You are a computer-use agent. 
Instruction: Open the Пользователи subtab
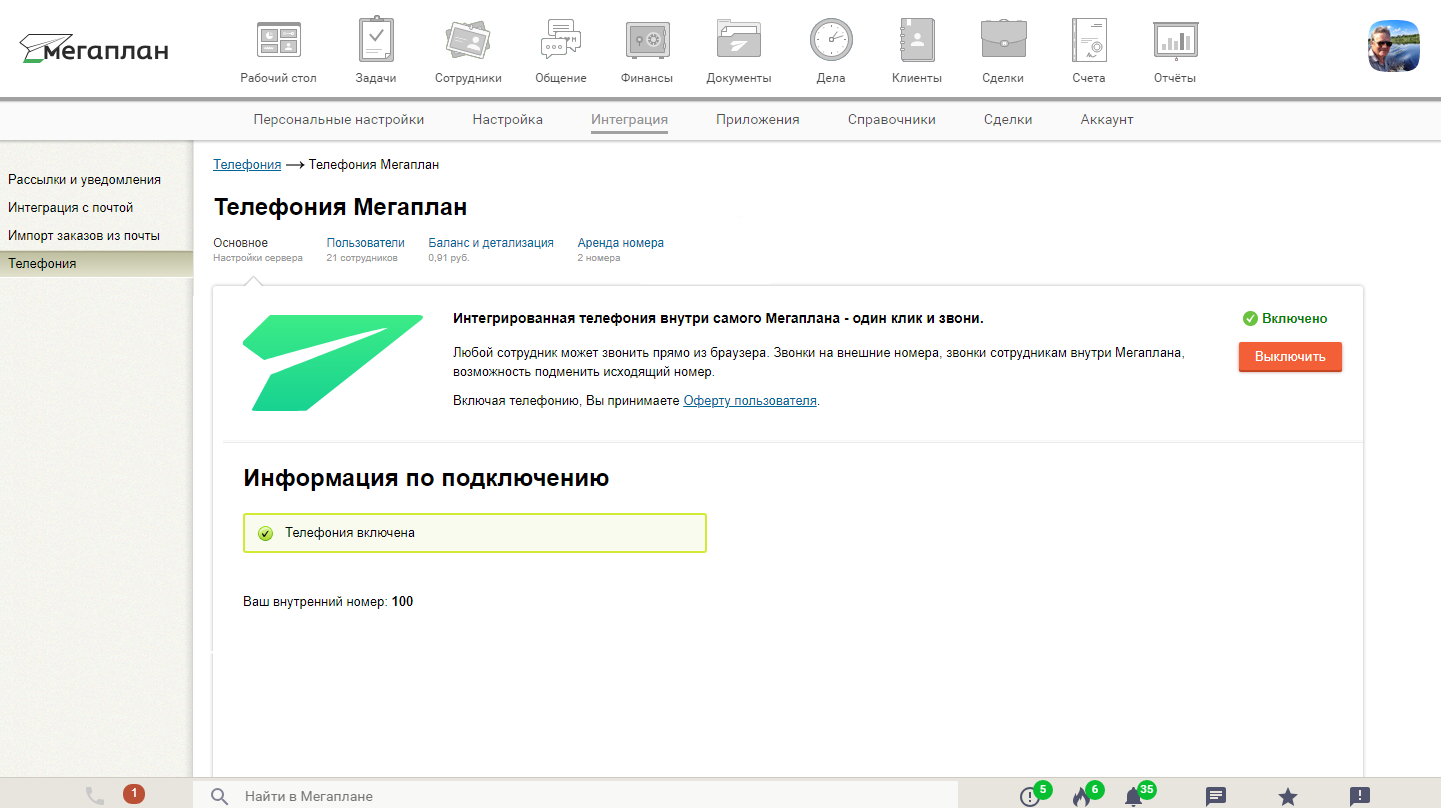tap(366, 242)
